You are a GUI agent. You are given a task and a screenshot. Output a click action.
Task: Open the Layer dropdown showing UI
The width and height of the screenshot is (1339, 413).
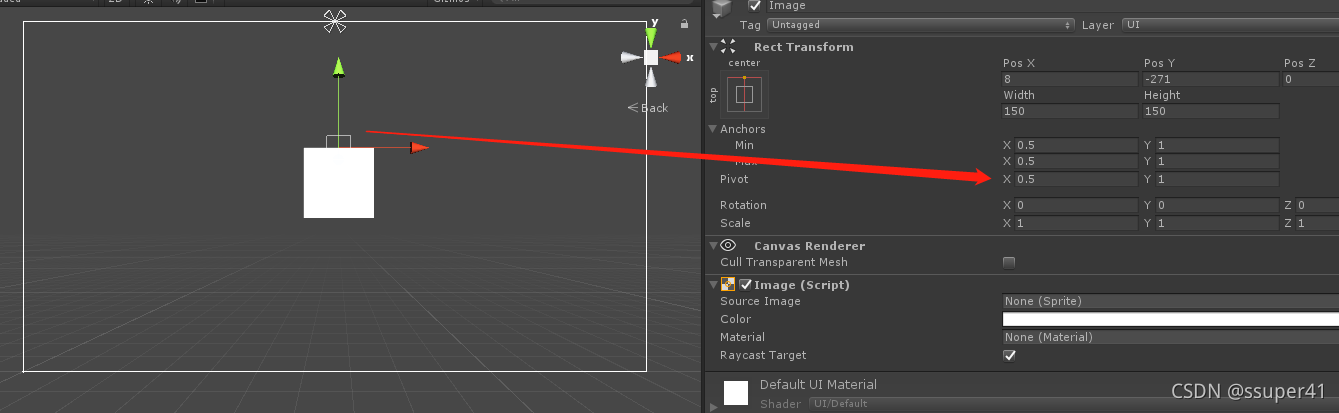coord(1229,24)
